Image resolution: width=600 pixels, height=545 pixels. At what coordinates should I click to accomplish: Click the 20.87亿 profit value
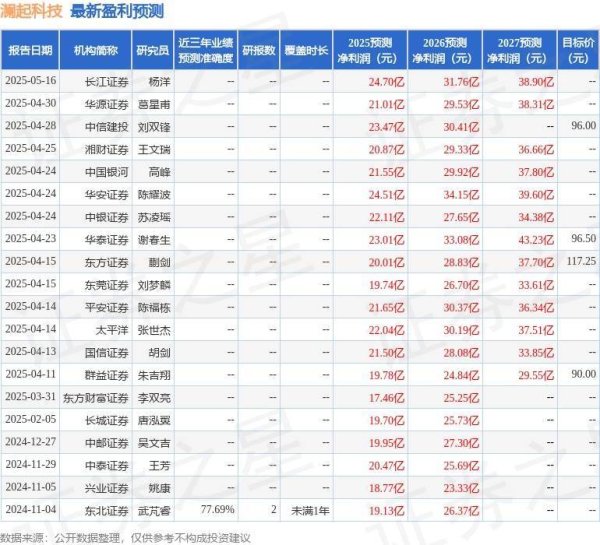386,149
